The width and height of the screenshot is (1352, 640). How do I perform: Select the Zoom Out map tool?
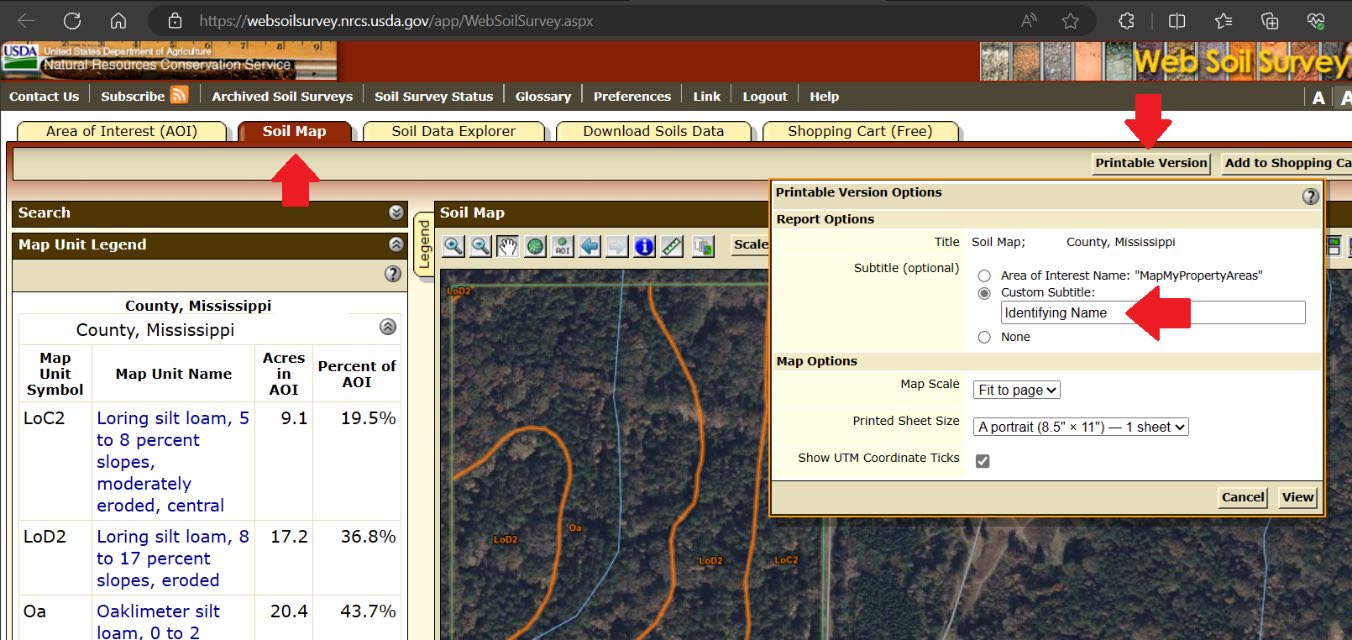point(481,246)
